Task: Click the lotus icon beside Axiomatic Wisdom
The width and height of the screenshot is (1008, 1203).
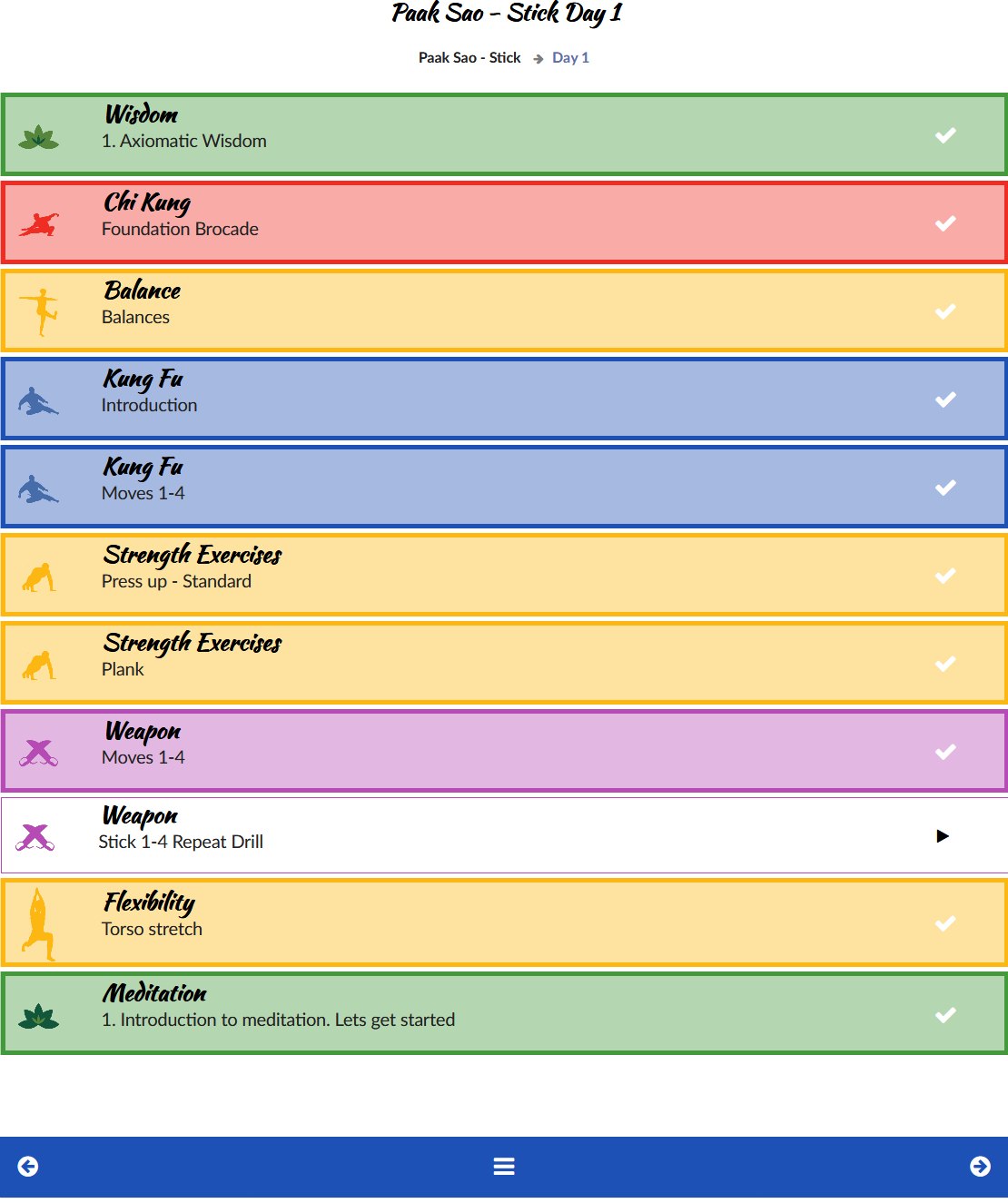Action: pyautogui.click(x=38, y=138)
